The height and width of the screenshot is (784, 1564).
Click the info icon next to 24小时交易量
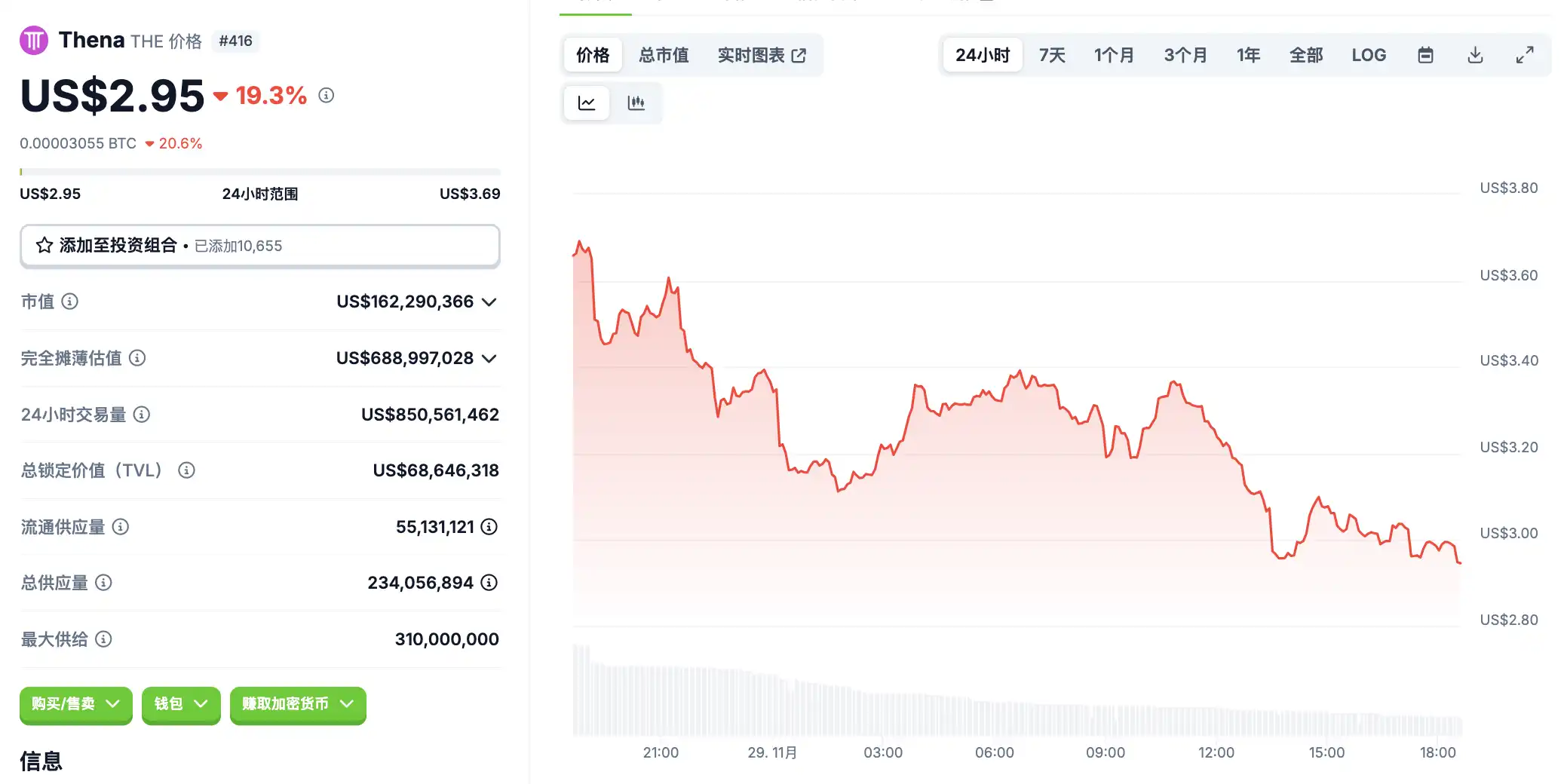point(142,414)
